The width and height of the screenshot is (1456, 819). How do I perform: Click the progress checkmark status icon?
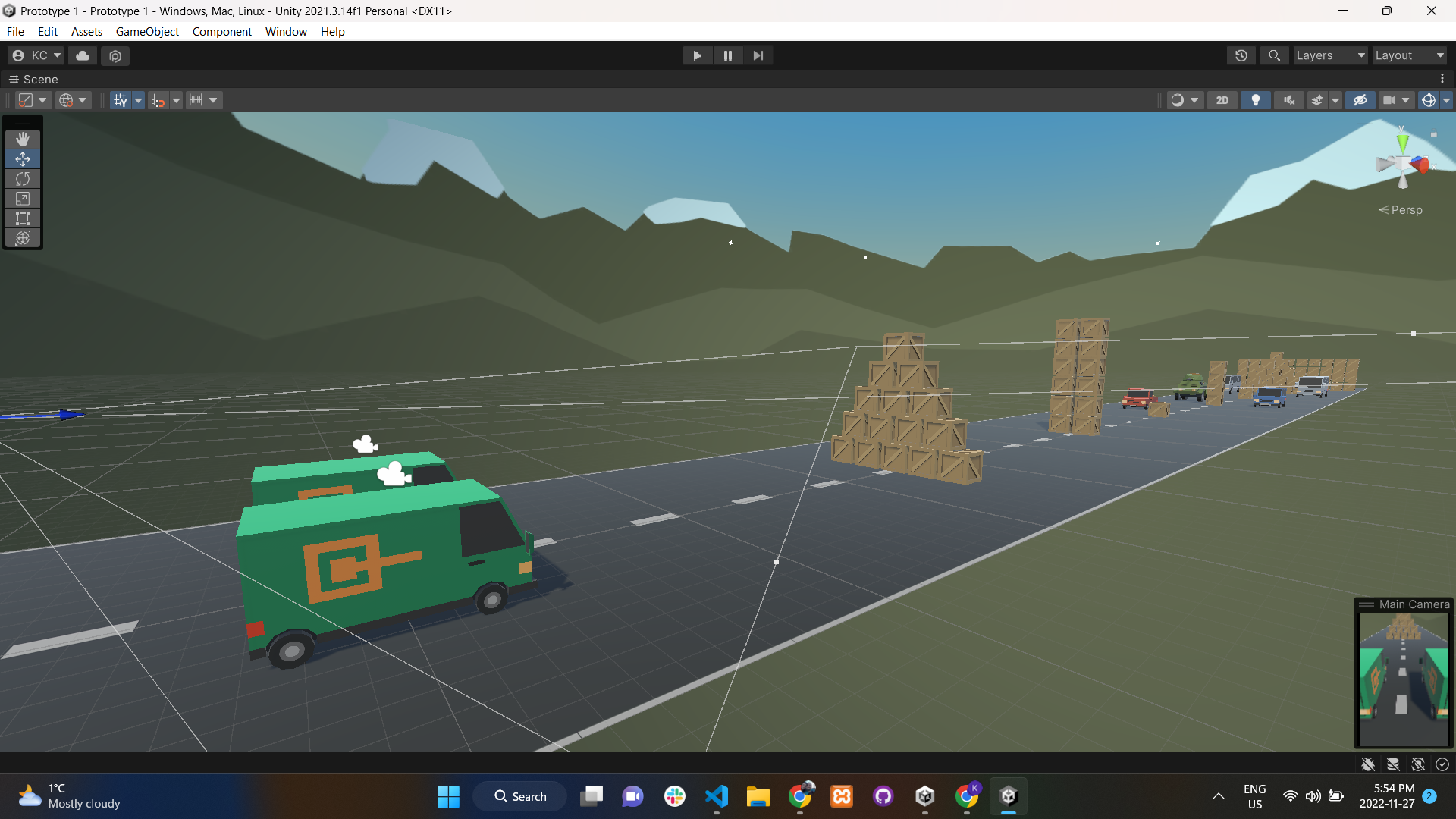tap(1442, 764)
